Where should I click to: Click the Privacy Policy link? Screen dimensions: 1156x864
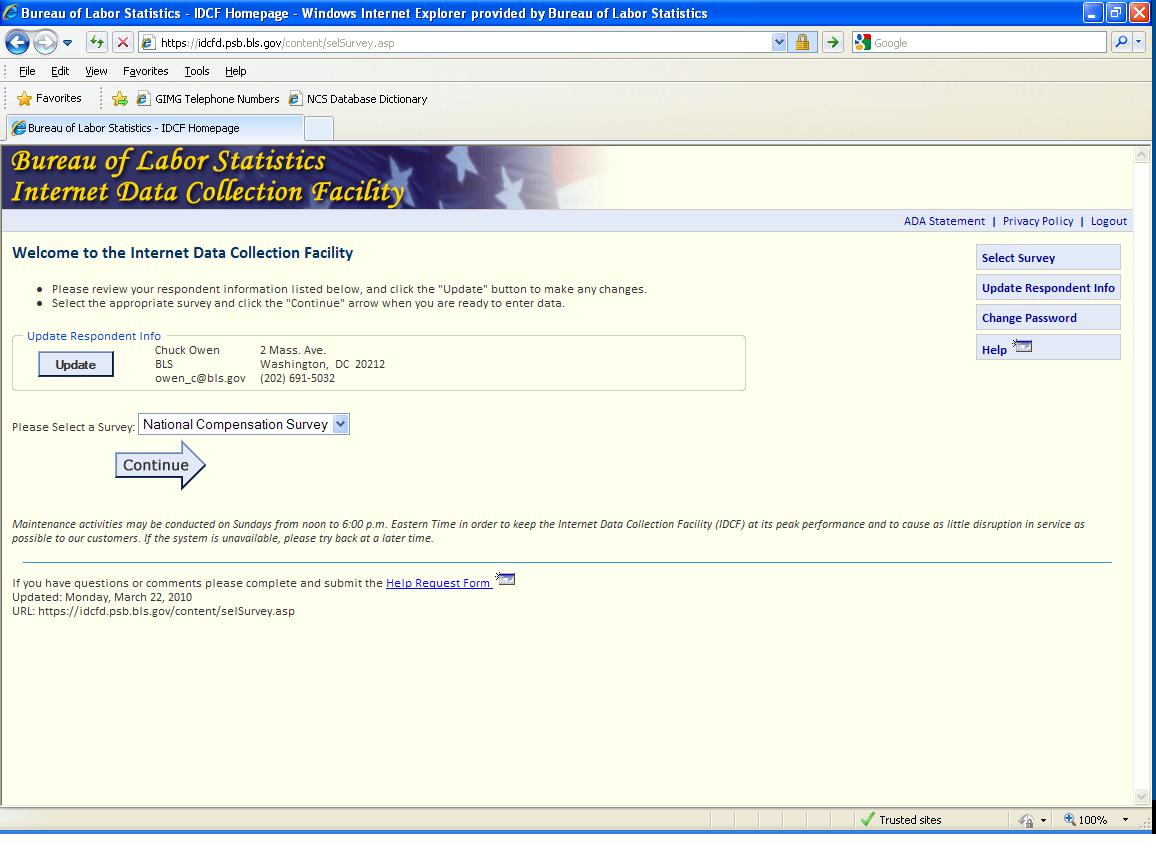[1037, 221]
